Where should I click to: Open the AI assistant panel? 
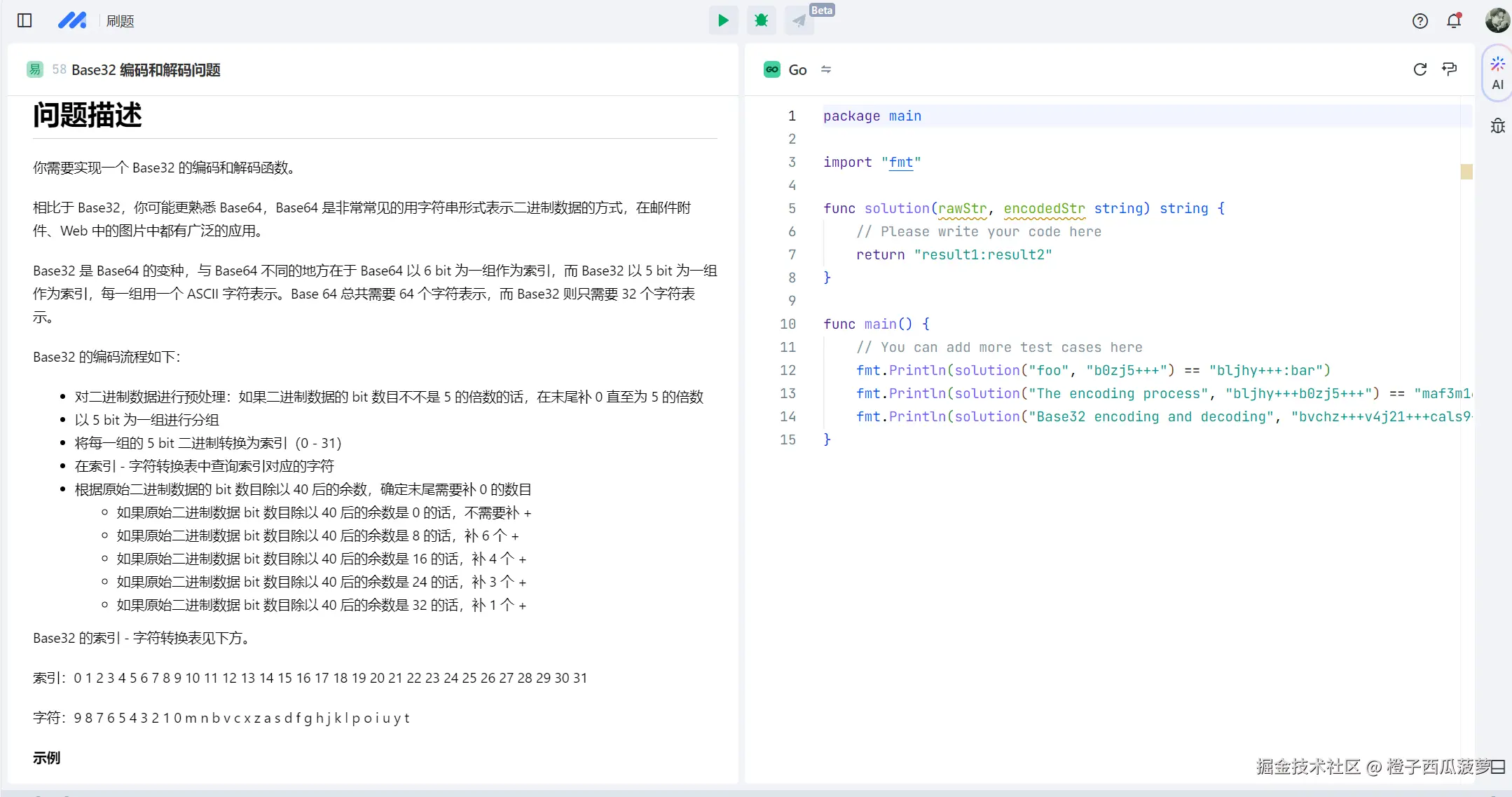click(1498, 73)
